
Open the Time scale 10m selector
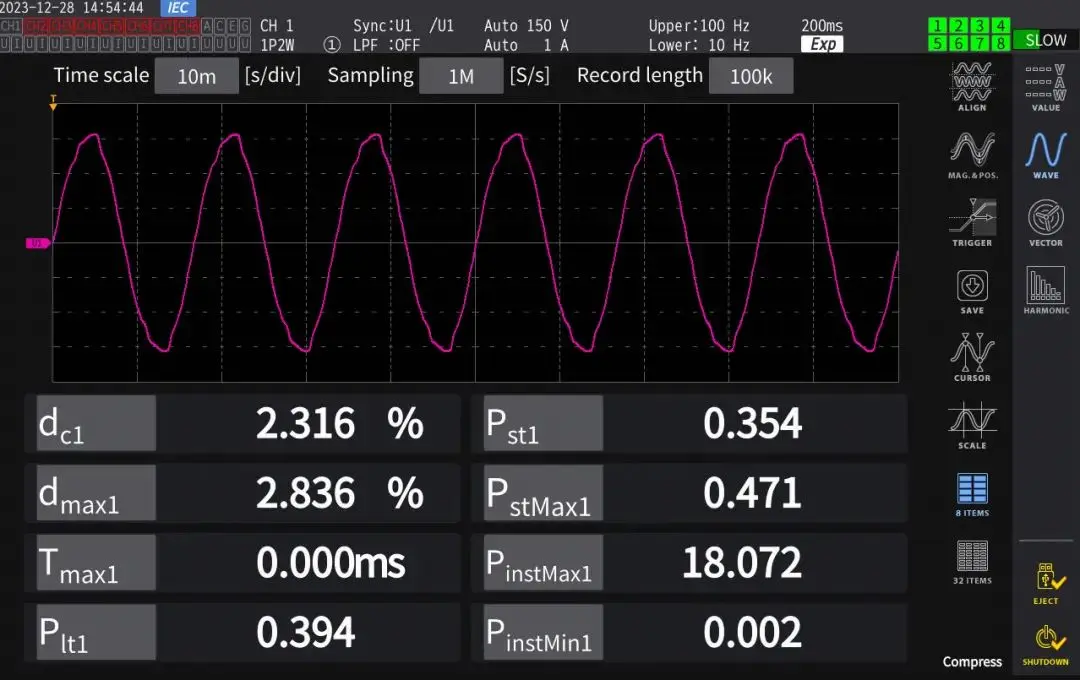coord(197,76)
